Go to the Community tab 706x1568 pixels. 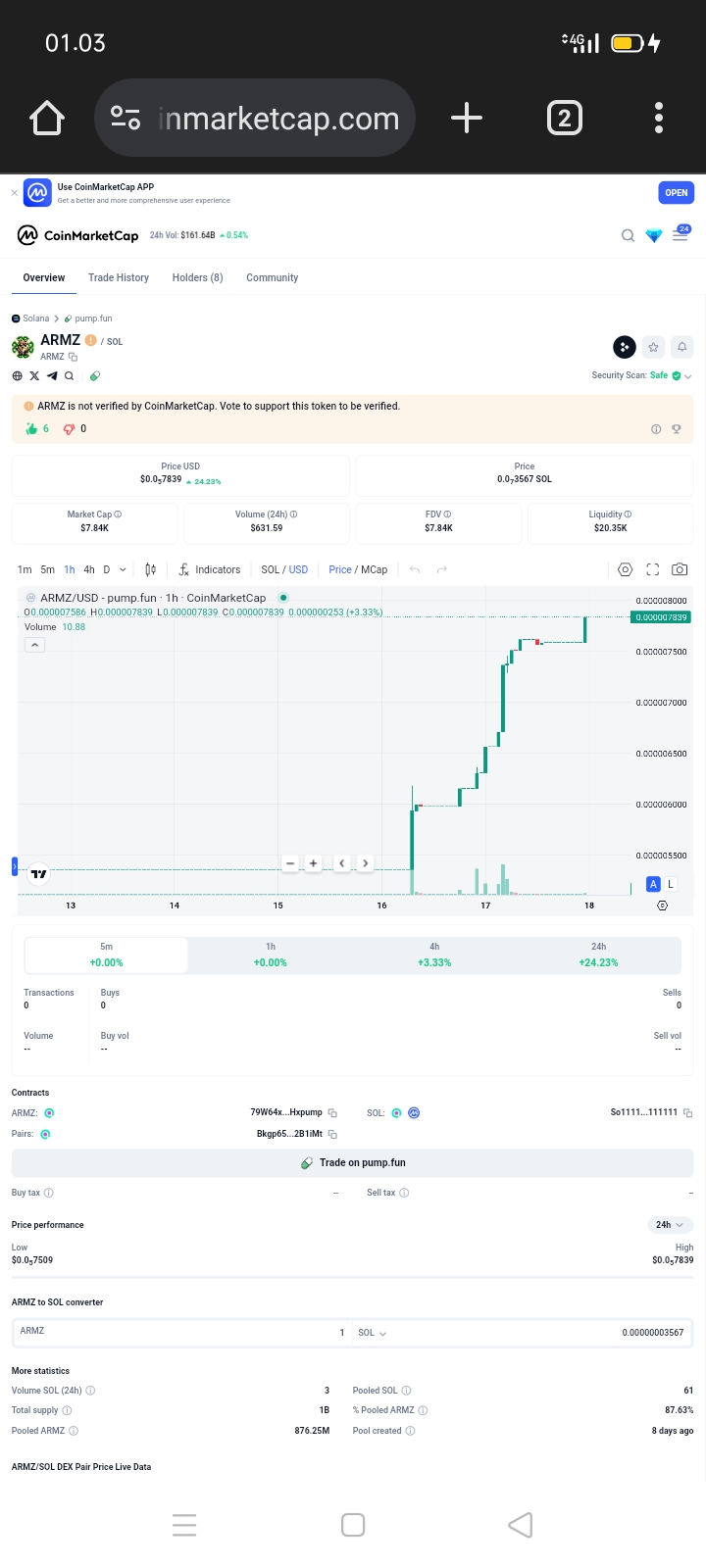[272, 278]
